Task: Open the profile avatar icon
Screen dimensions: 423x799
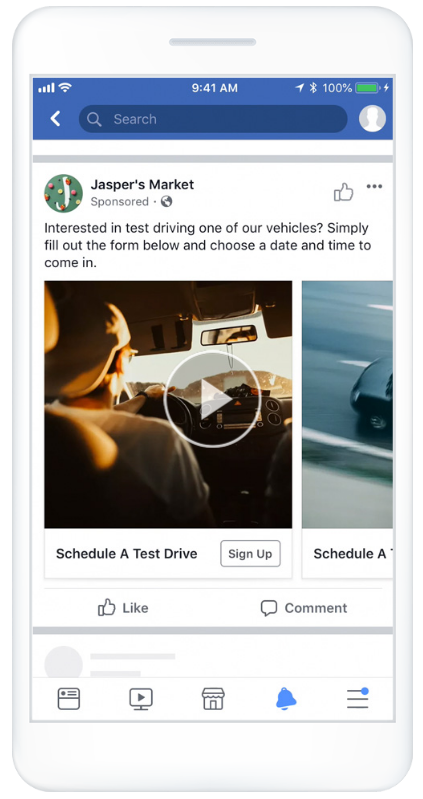Action: (x=372, y=119)
